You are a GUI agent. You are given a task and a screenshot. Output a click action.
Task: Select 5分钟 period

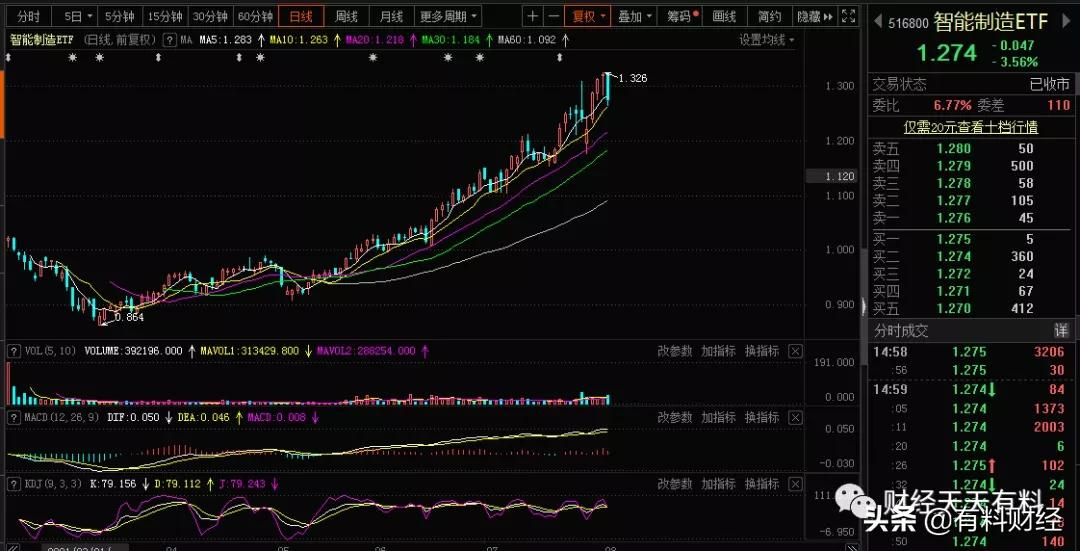120,16
